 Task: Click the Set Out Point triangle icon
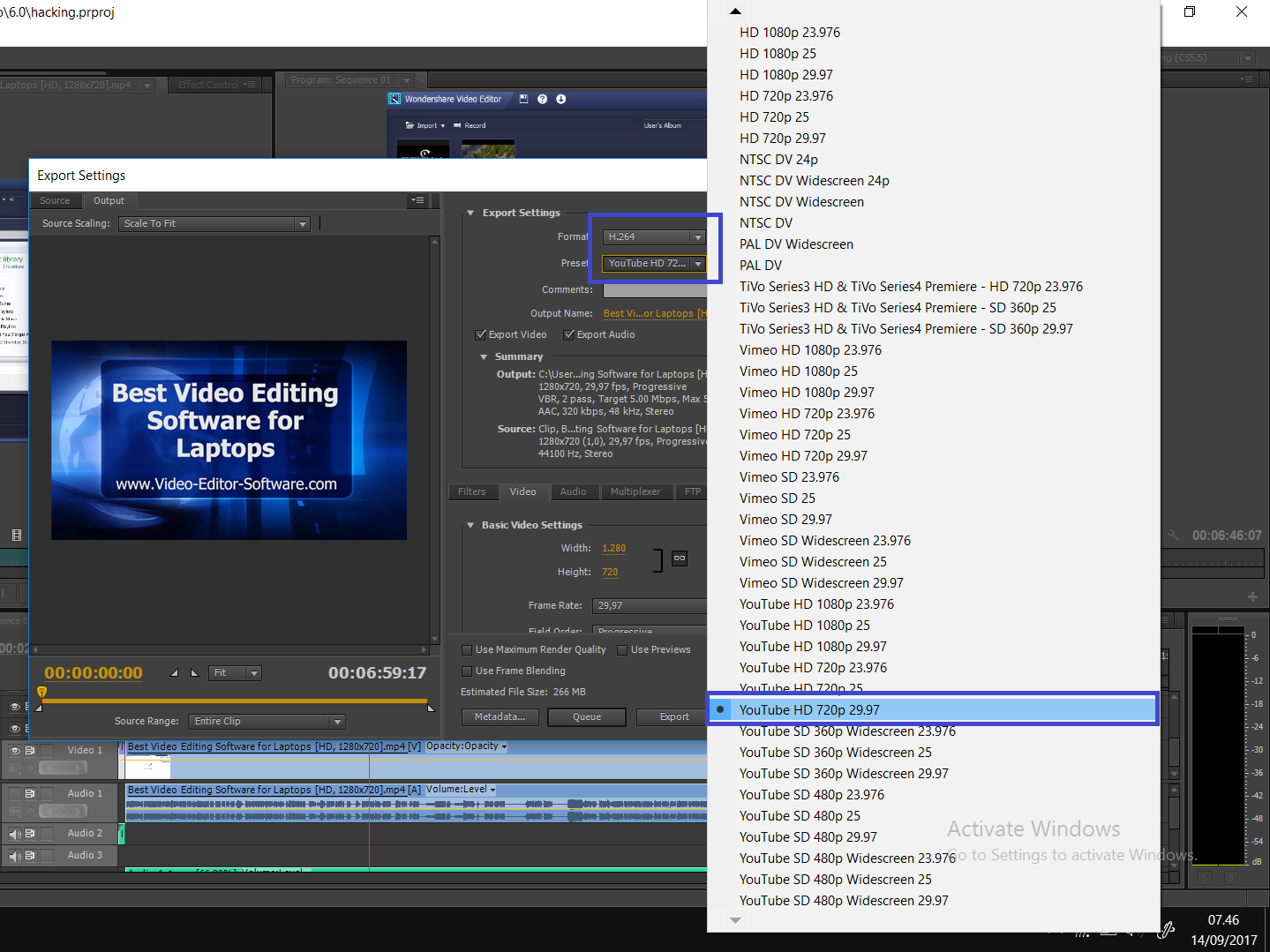pos(195,673)
